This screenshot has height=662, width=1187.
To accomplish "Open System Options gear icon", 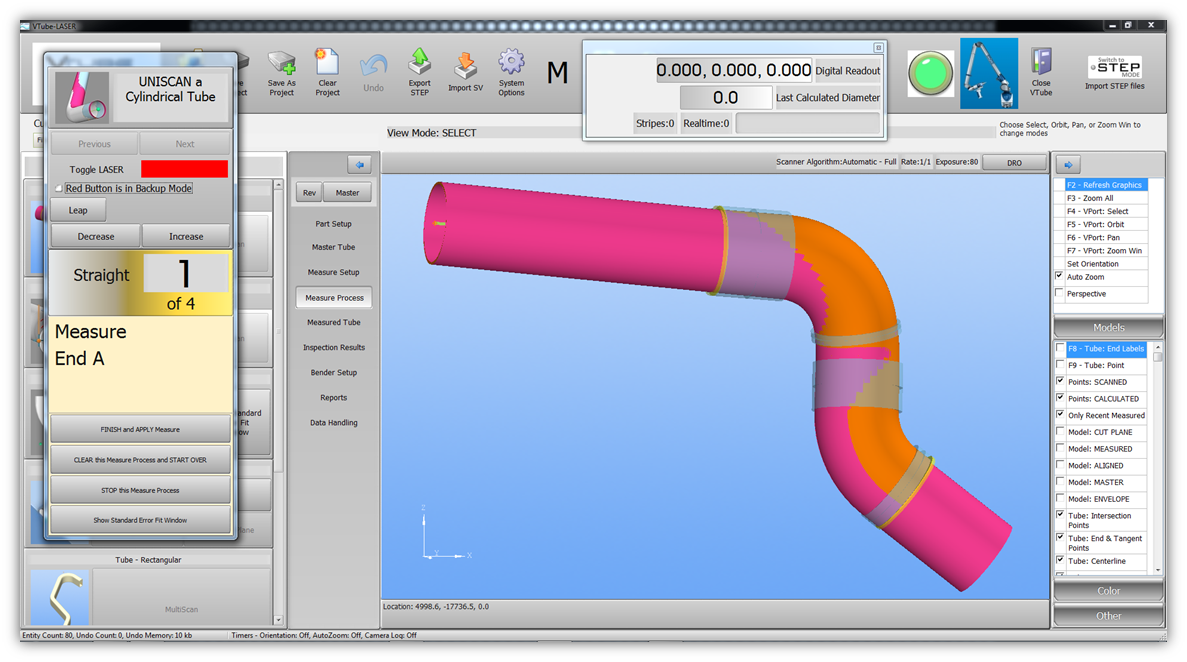I will [x=511, y=66].
